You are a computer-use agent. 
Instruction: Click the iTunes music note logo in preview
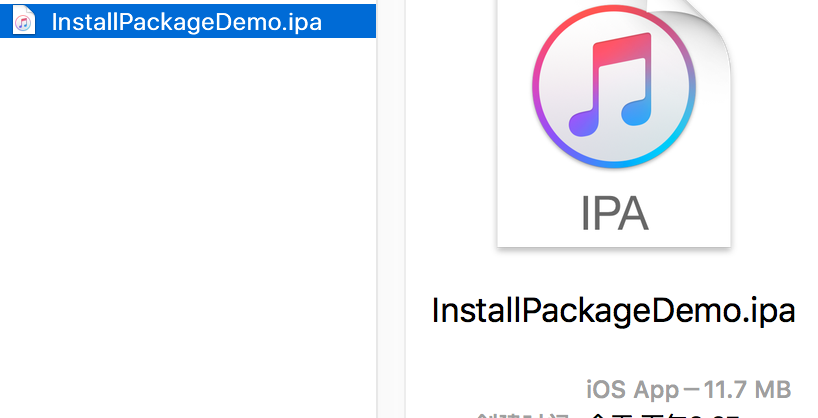614,86
